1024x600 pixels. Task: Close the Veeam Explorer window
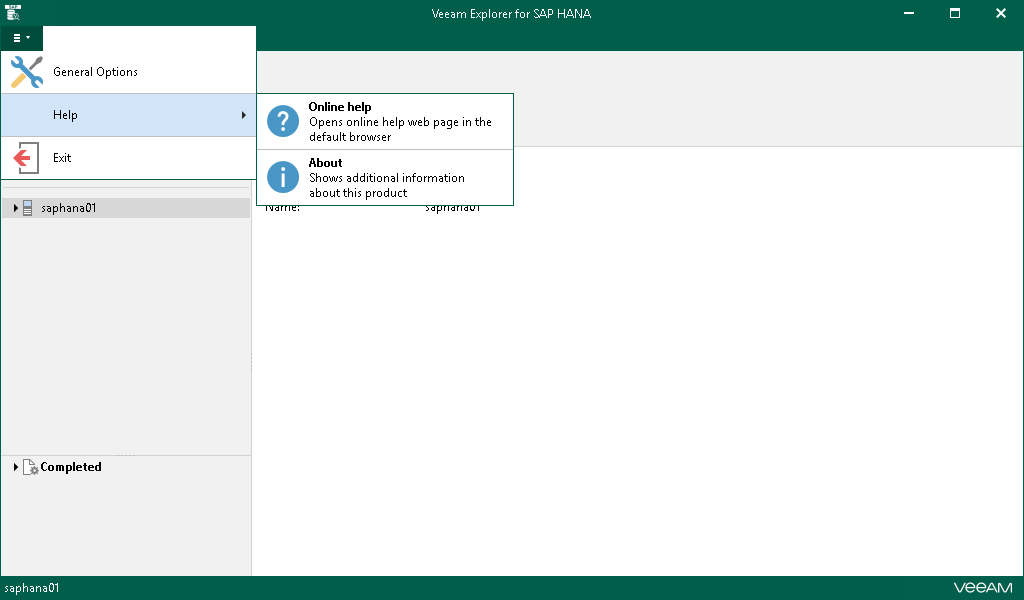pos(1000,13)
